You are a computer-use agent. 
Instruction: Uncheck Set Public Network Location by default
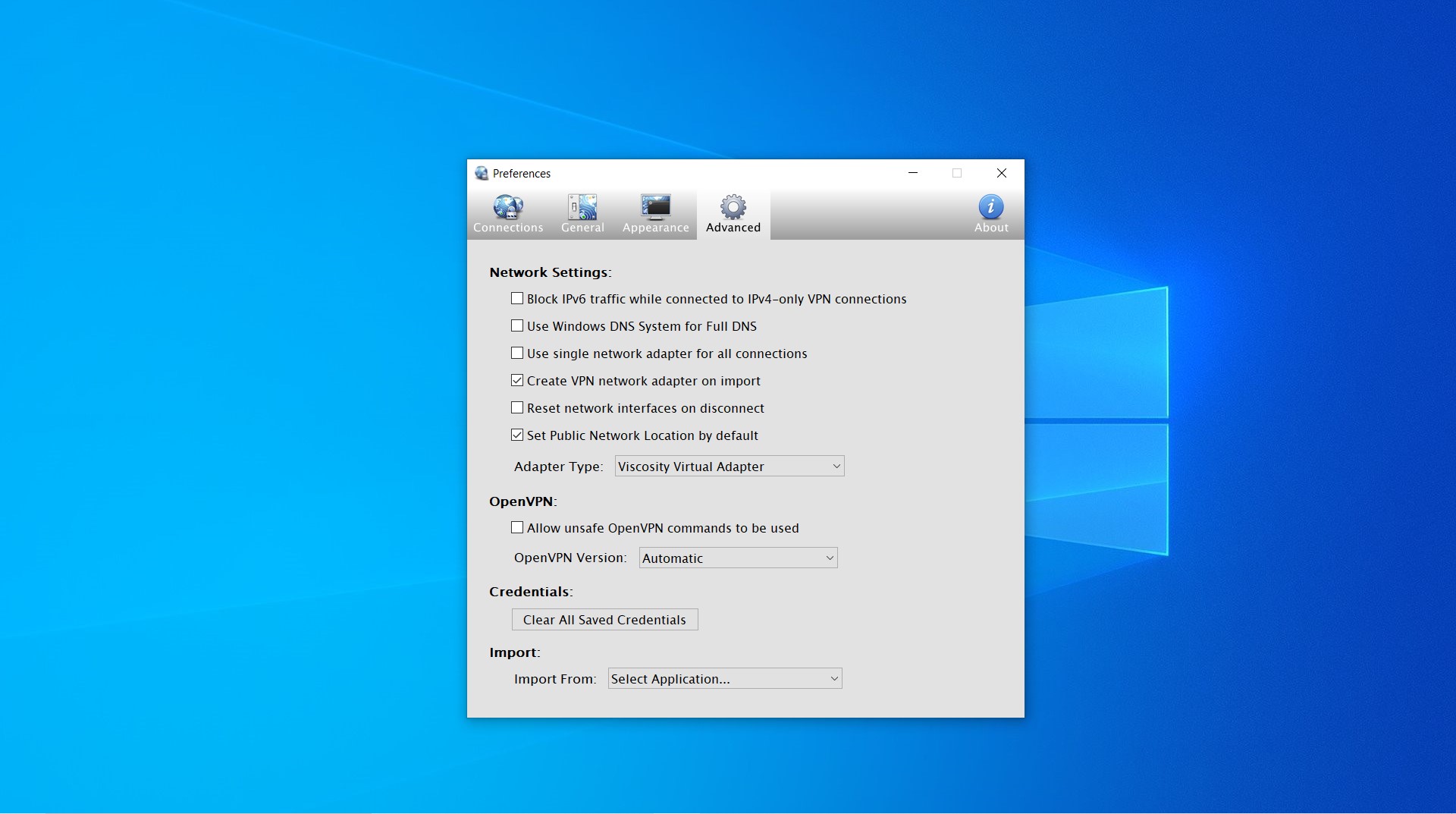(x=517, y=435)
